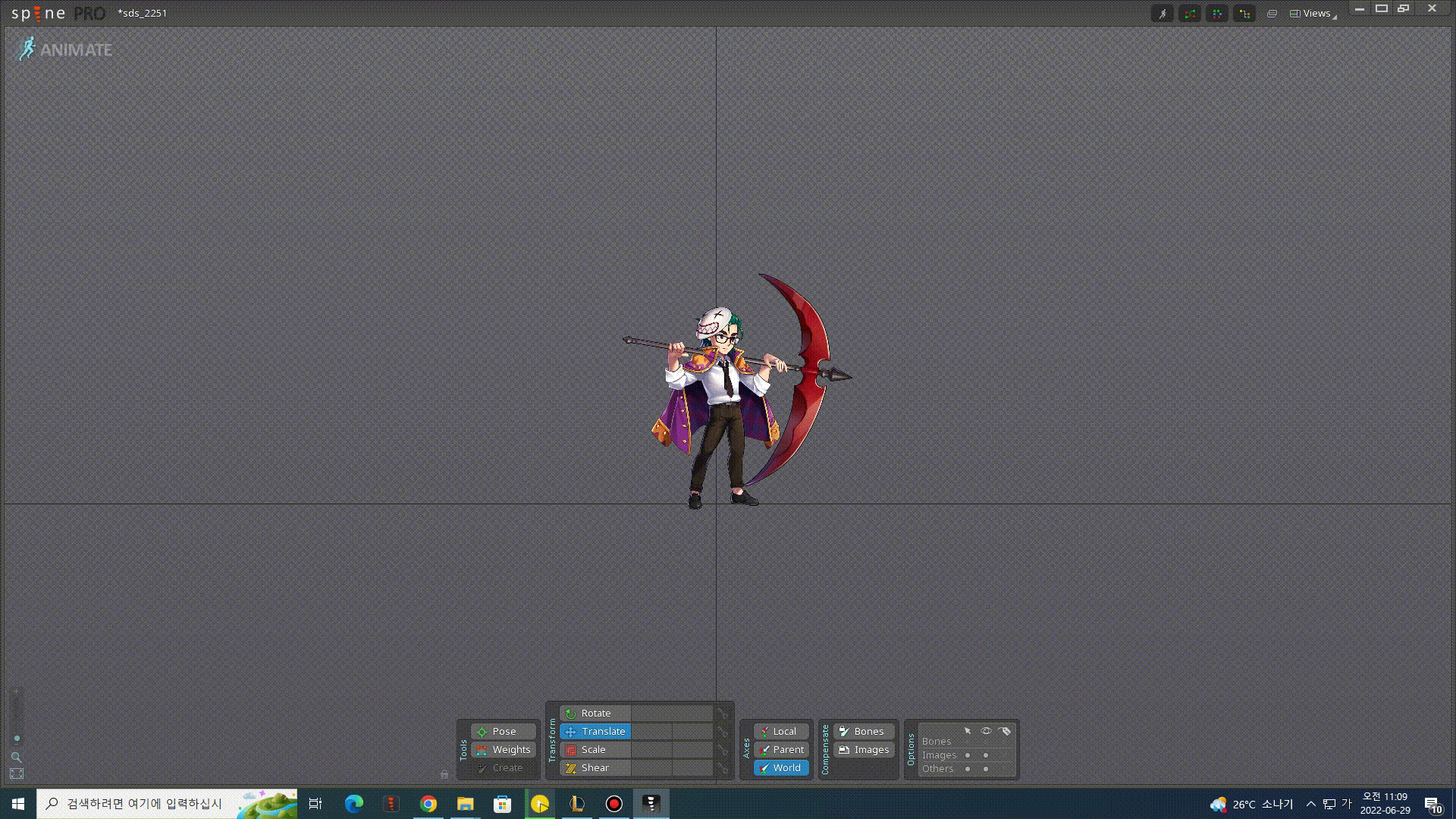
Task: Click the zoom-in plus on the slider
Action: (17, 692)
